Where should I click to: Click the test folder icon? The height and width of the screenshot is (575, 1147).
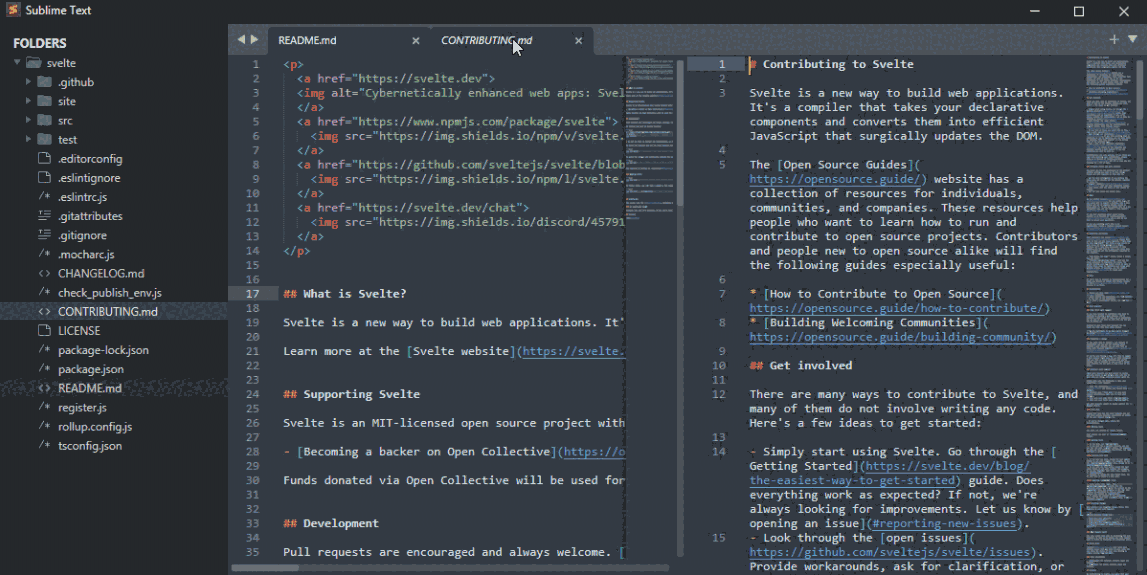click(45, 139)
